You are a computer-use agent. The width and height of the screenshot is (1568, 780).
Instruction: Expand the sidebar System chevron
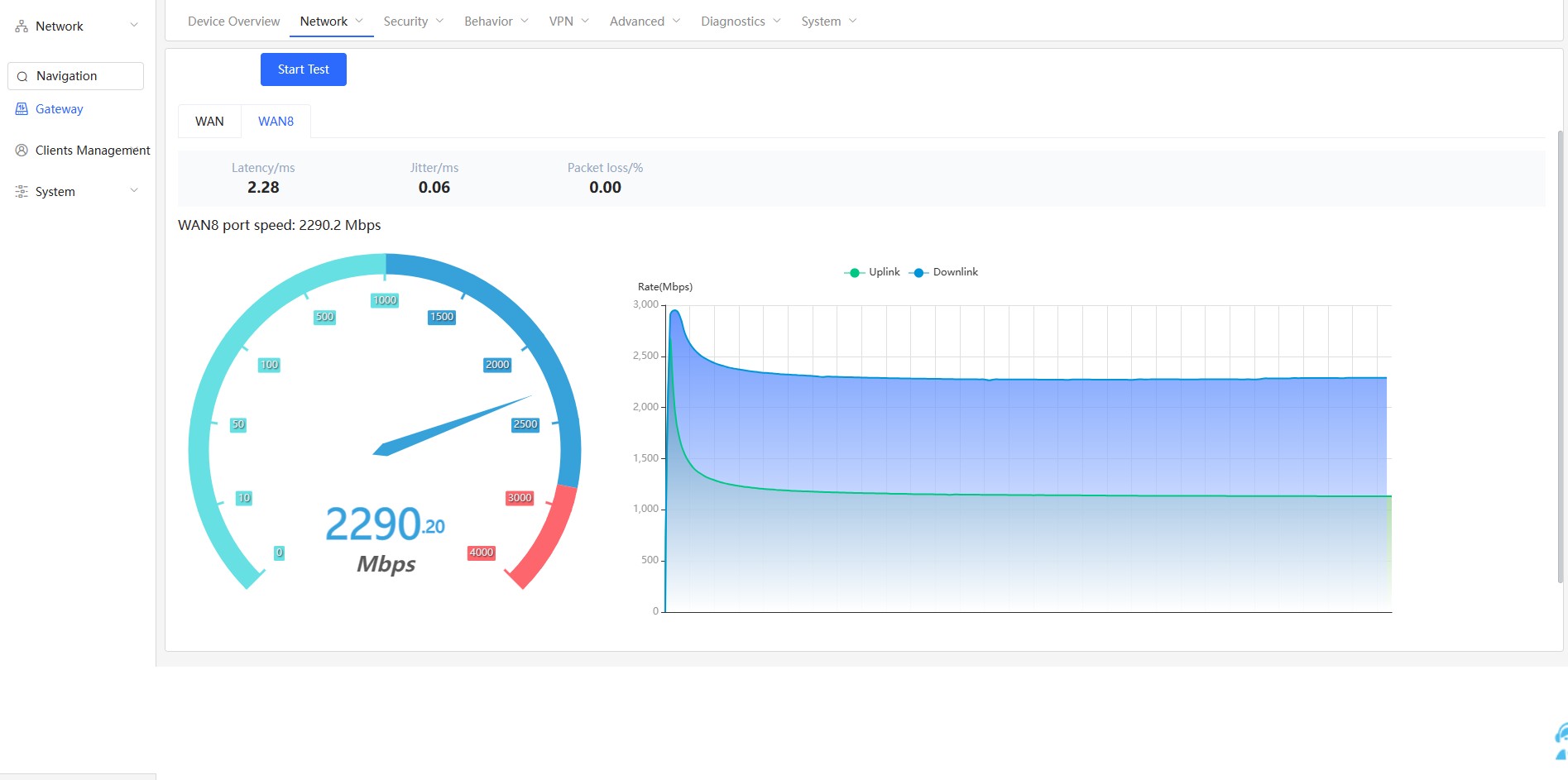134,191
